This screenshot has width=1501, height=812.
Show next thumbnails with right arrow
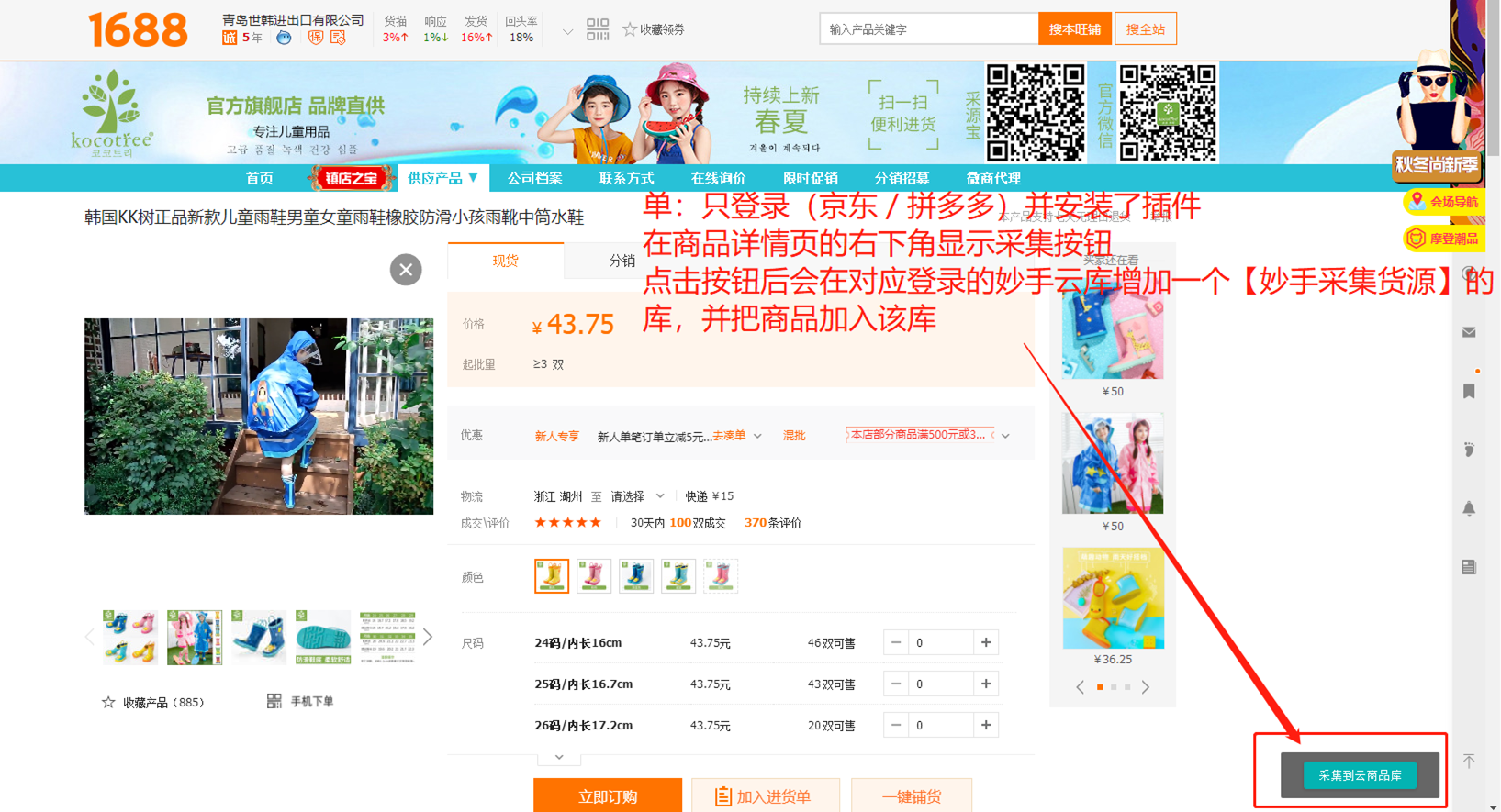click(x=427, y=637)
